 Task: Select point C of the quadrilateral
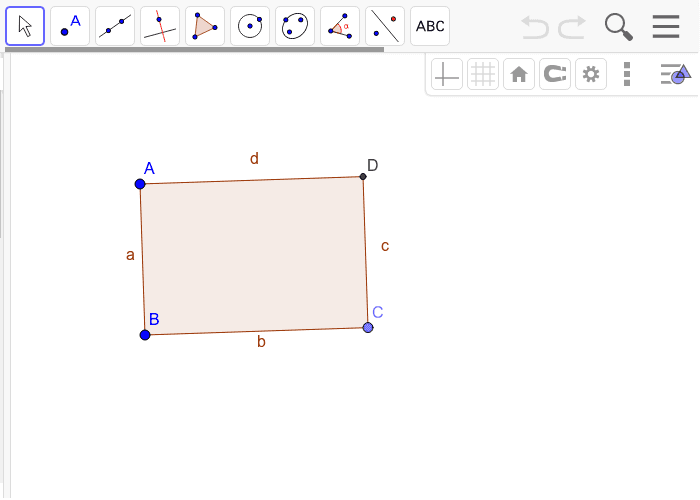[368, 328]
